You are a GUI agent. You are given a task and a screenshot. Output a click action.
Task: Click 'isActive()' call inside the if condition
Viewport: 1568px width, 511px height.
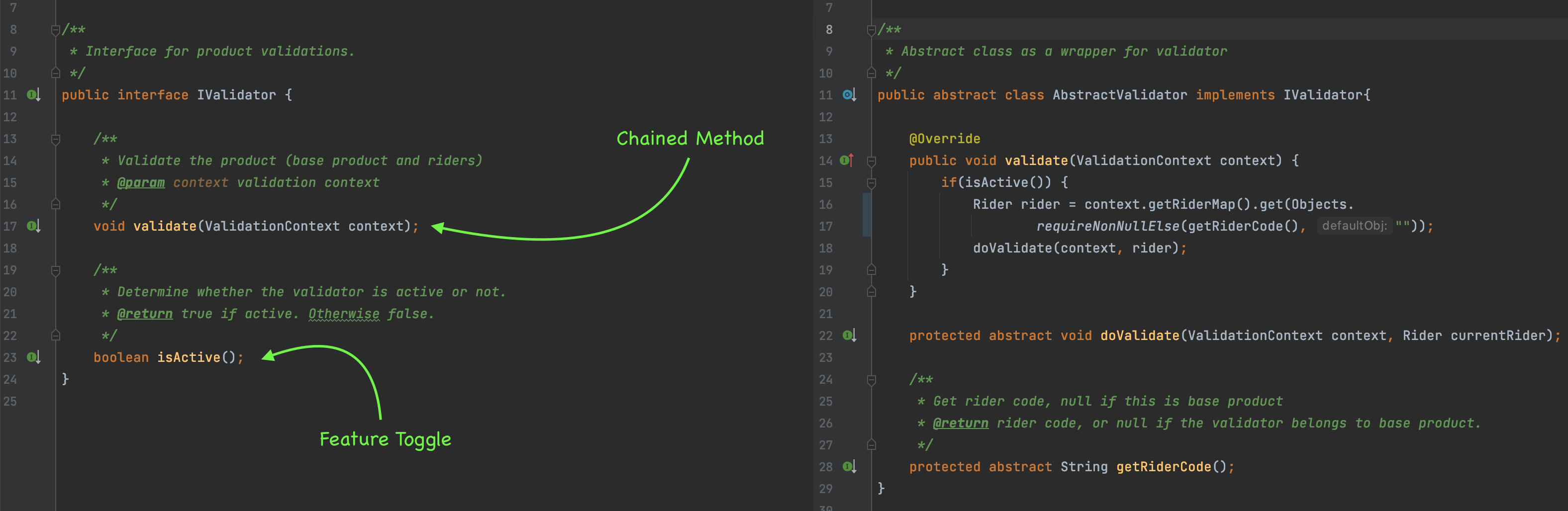click(1005, 182)
